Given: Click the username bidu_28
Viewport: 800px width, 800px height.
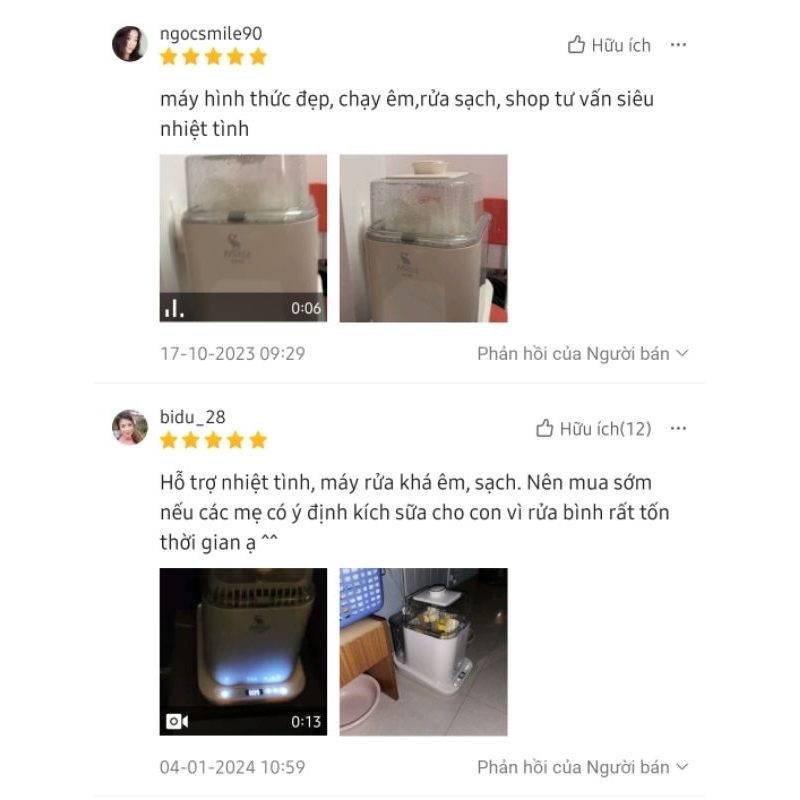Looking at the screenshot, I should coord(192,417).
